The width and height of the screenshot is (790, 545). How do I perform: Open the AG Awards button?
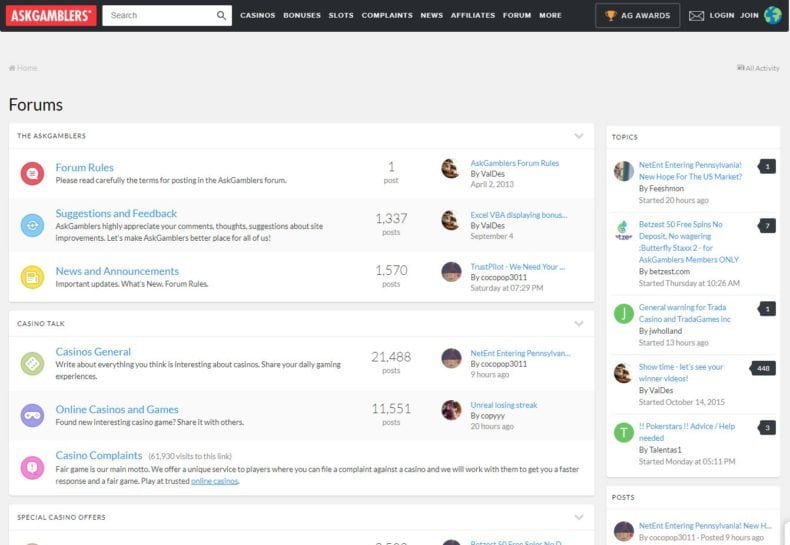637,16
